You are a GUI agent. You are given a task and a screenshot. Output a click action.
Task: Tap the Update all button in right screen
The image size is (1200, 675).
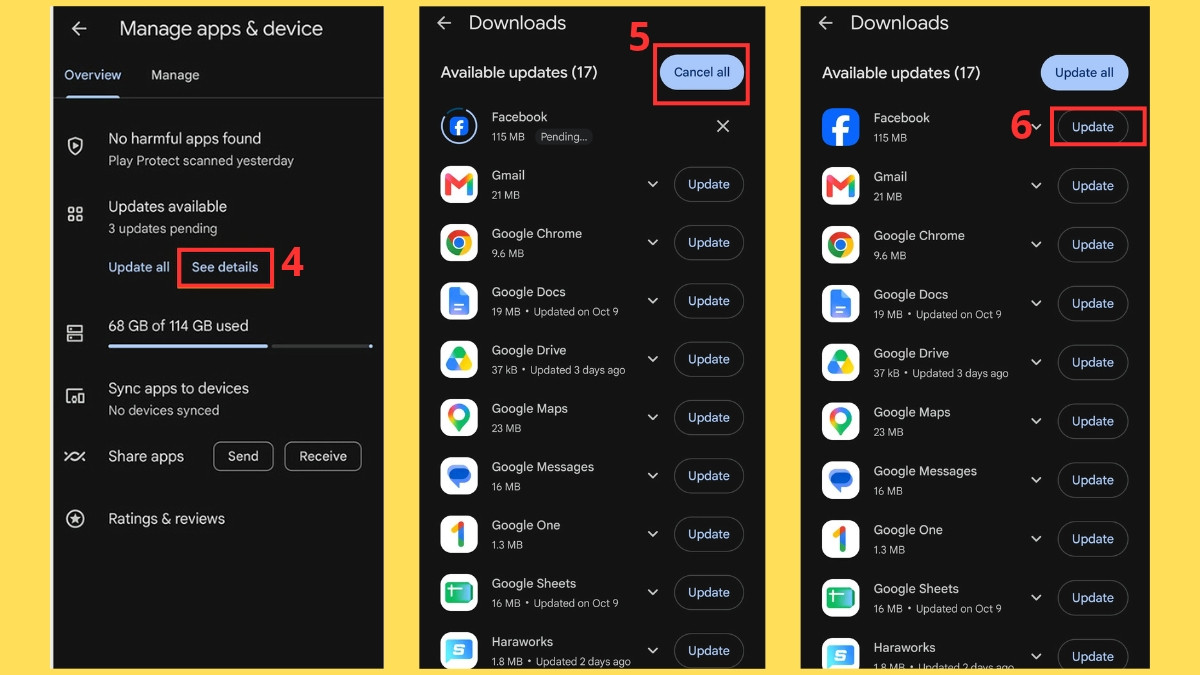tap(1084, 73)
